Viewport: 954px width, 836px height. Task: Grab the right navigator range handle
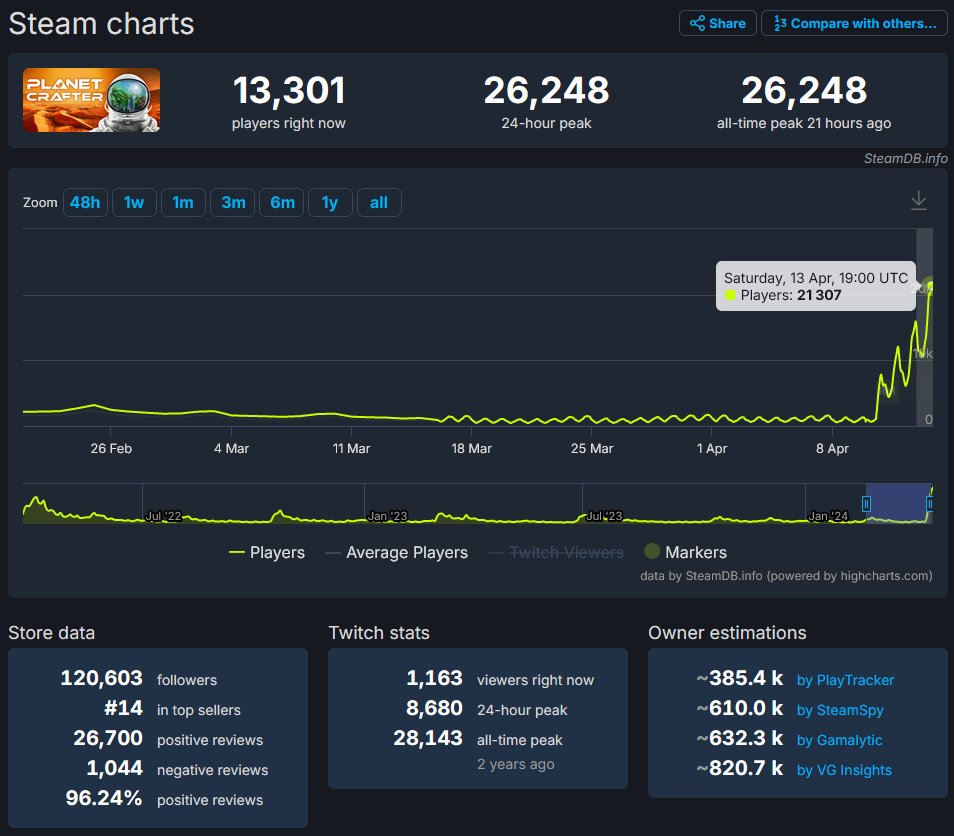coord(930,504)
